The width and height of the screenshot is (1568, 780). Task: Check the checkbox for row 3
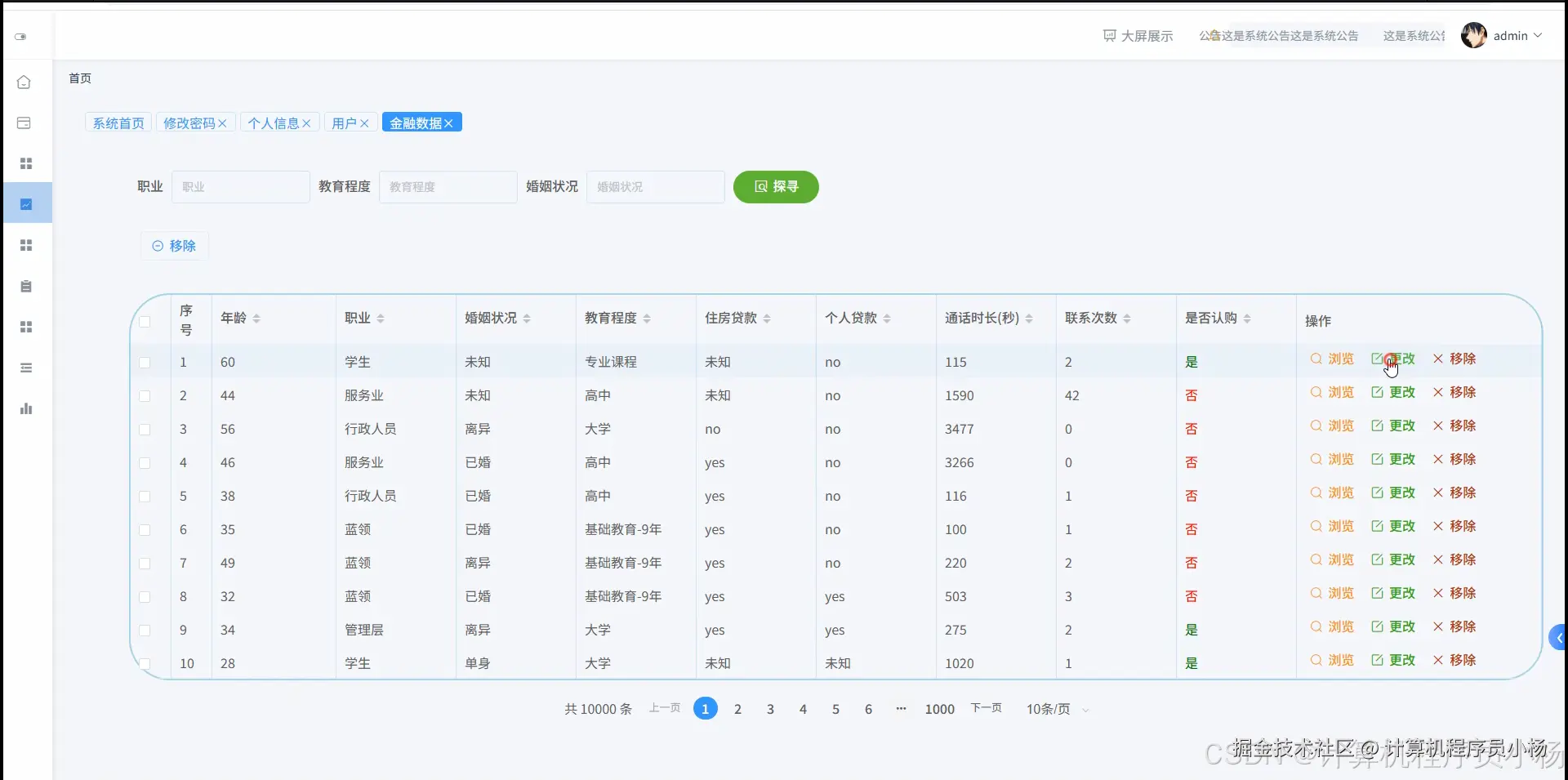[x=145, y=430]
